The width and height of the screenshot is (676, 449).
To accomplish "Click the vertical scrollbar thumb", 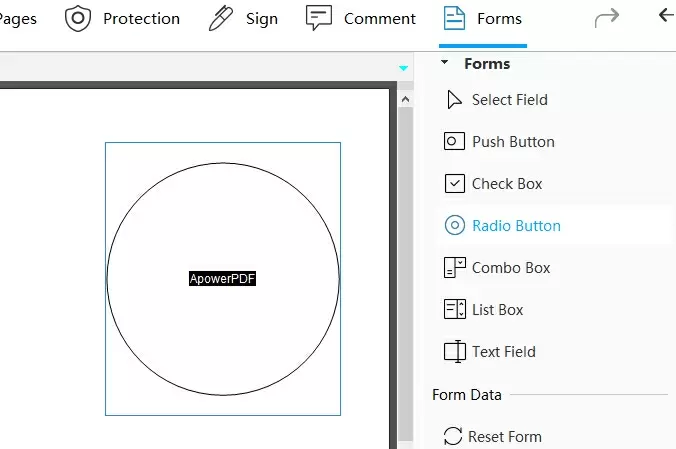I will (405, 273).
